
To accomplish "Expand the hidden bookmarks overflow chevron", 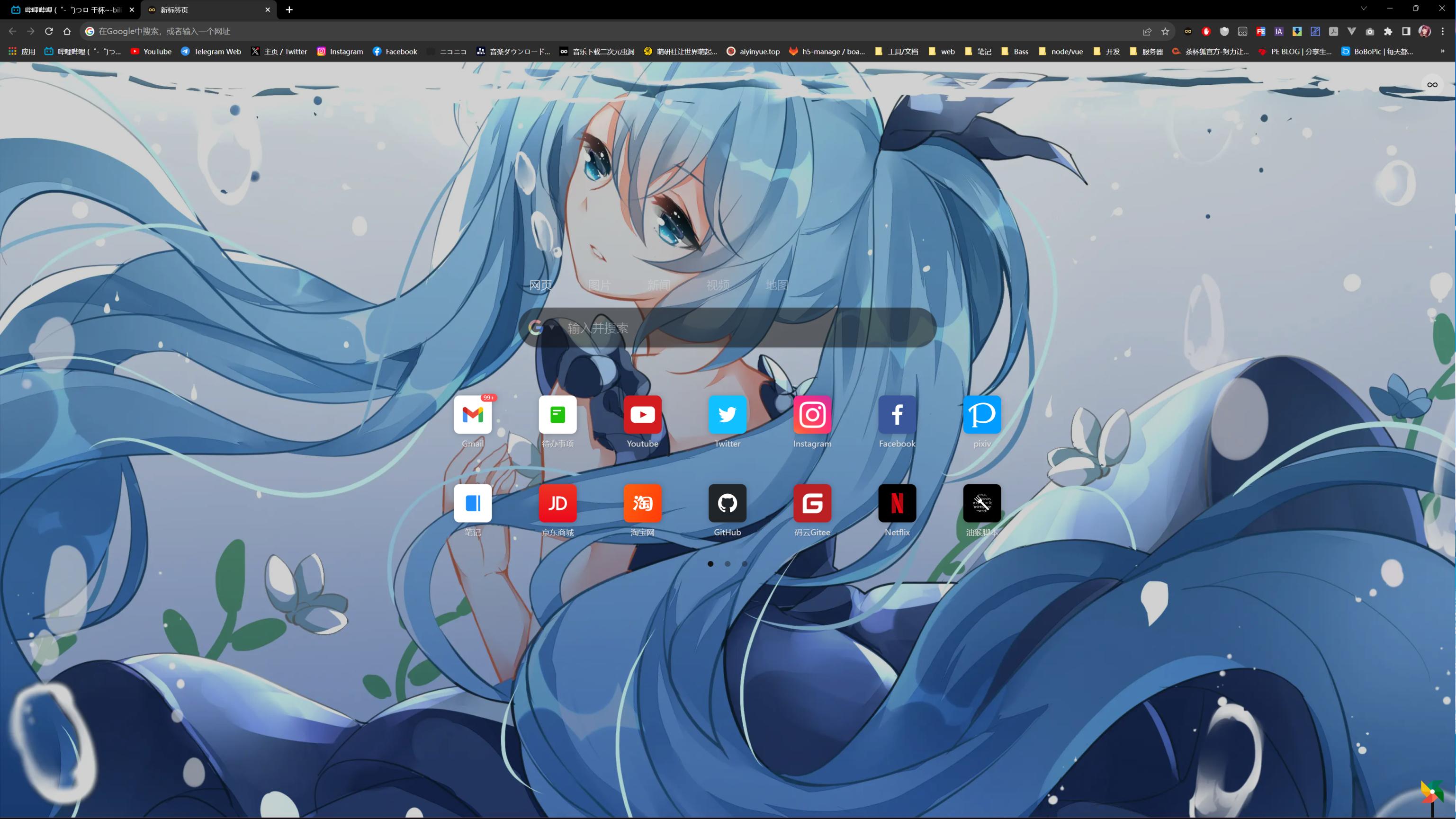I will click(x=1442, y=52).
